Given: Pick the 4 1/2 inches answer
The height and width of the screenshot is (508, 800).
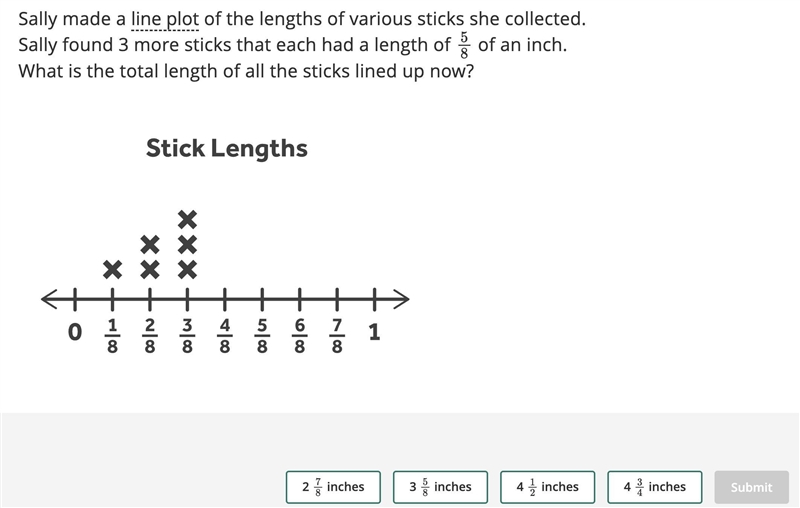Looking at the screenshot, I should point(547,487).
